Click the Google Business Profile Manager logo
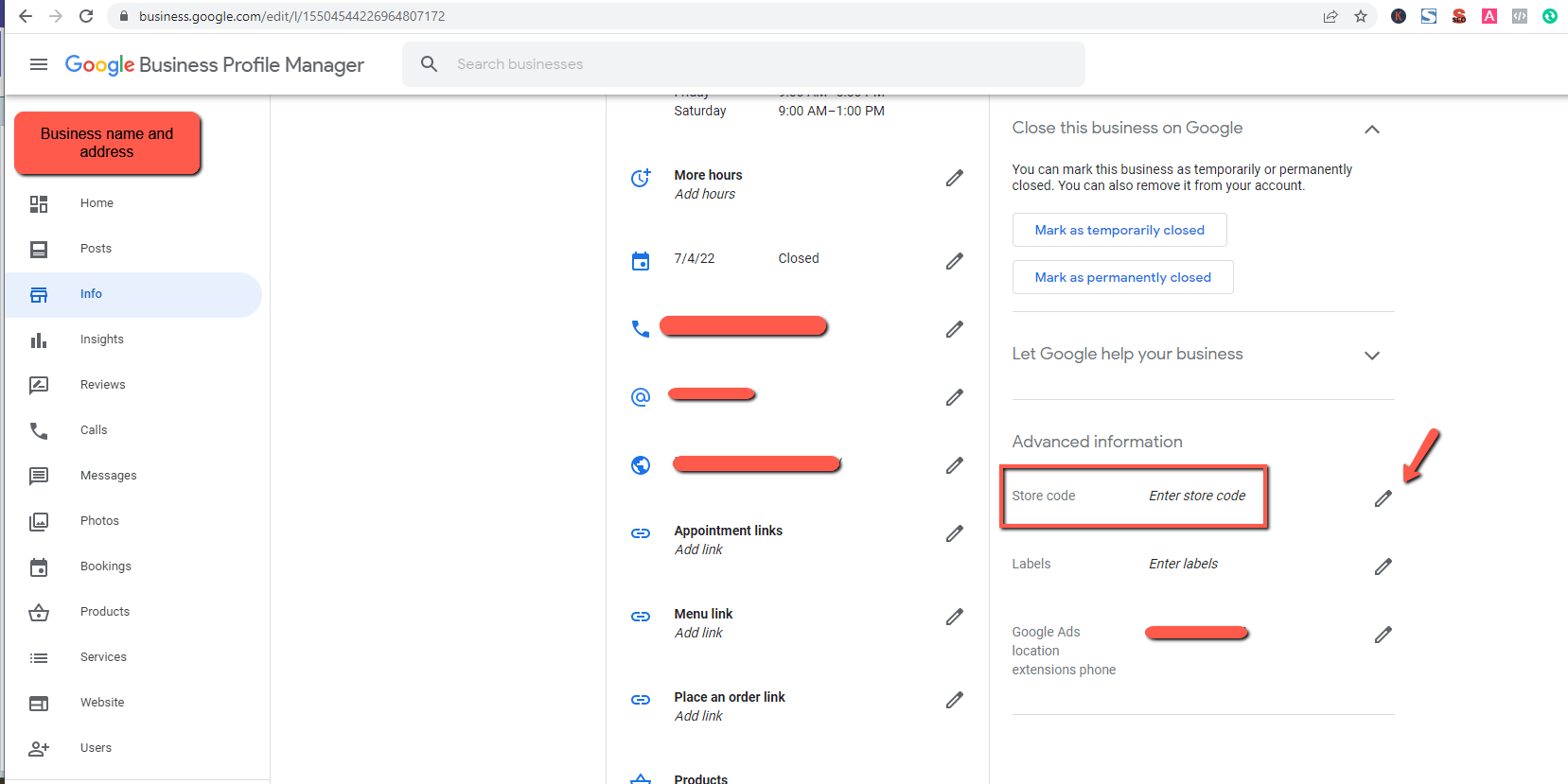The image size is (1568, 784). pos(215,64)
